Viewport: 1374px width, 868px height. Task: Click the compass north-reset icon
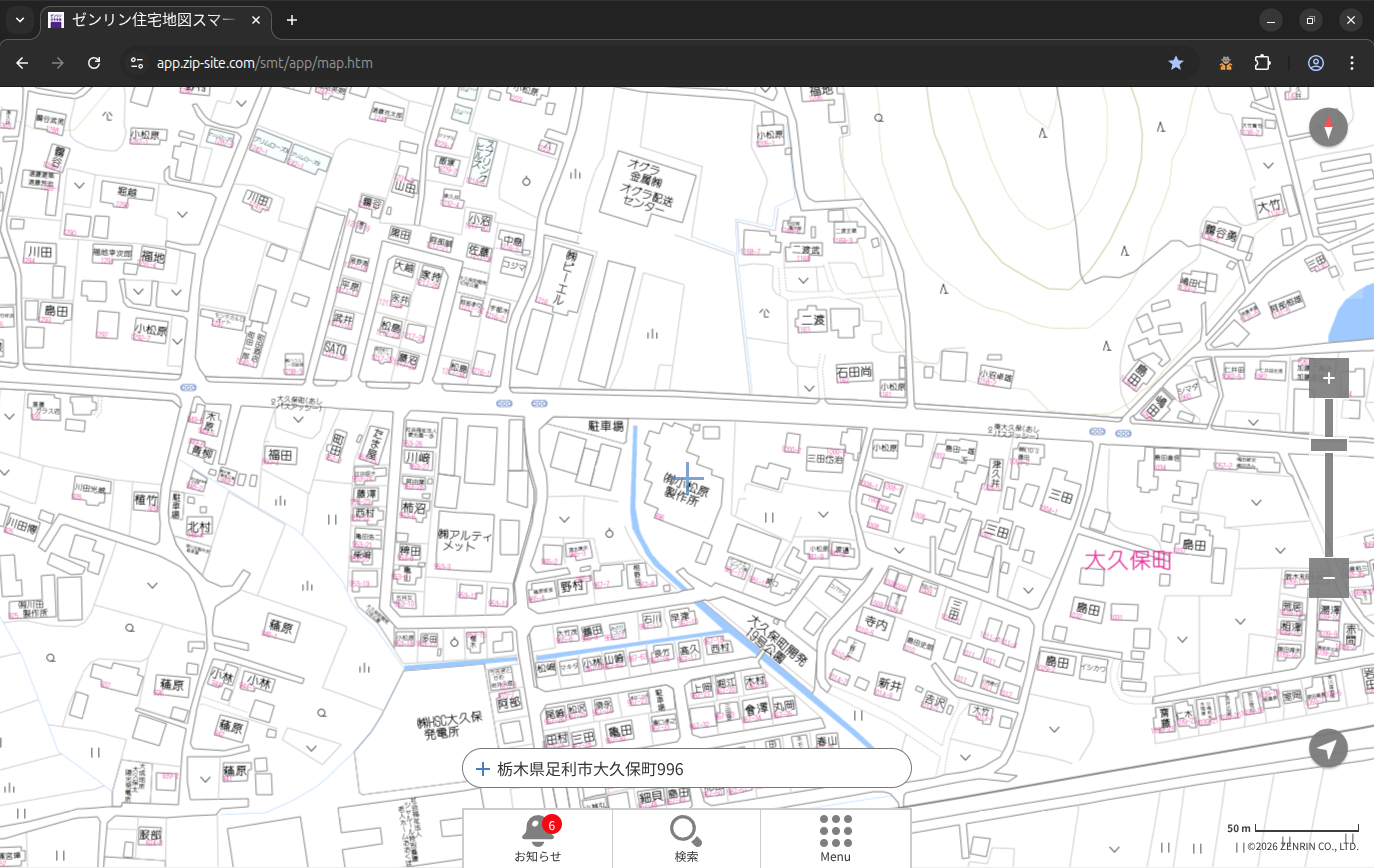click(1328, 128)
